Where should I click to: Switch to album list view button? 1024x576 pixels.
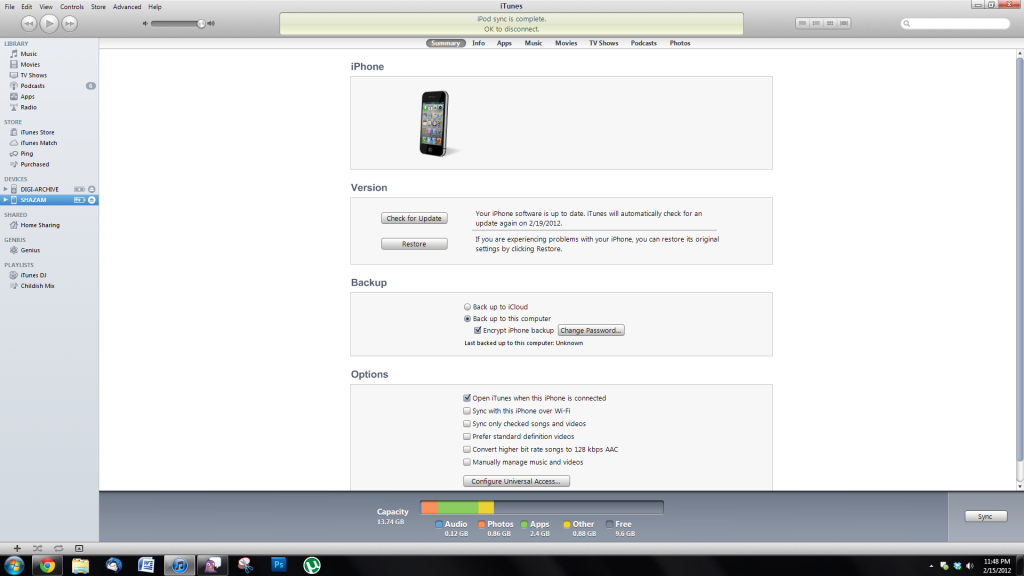816,24
